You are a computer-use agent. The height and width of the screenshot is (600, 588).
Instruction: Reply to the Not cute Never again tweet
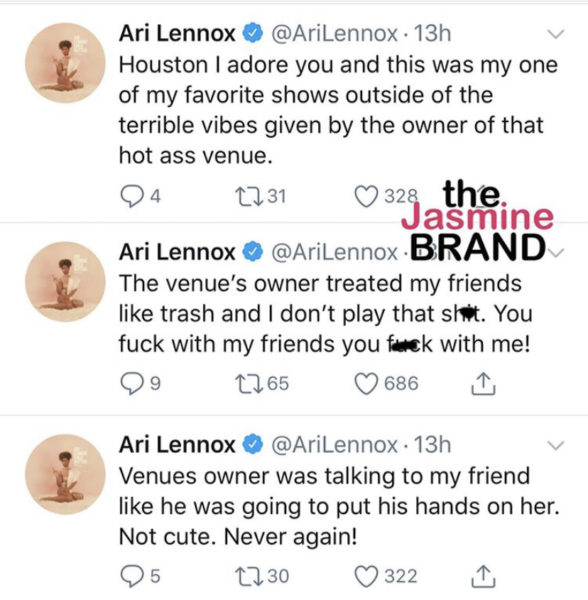click(x=131, y=576)
